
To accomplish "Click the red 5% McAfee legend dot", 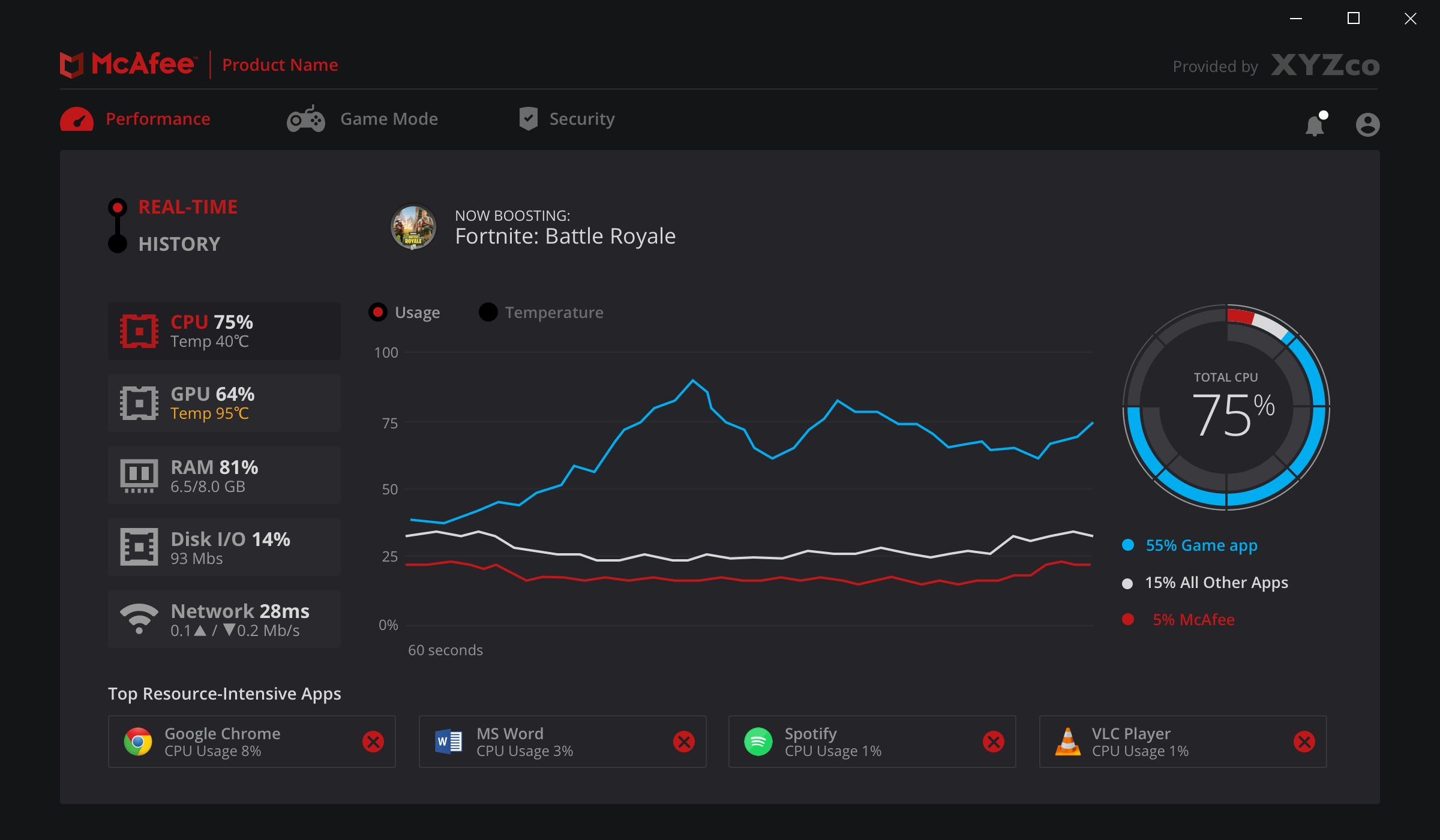I will 1128,619.
